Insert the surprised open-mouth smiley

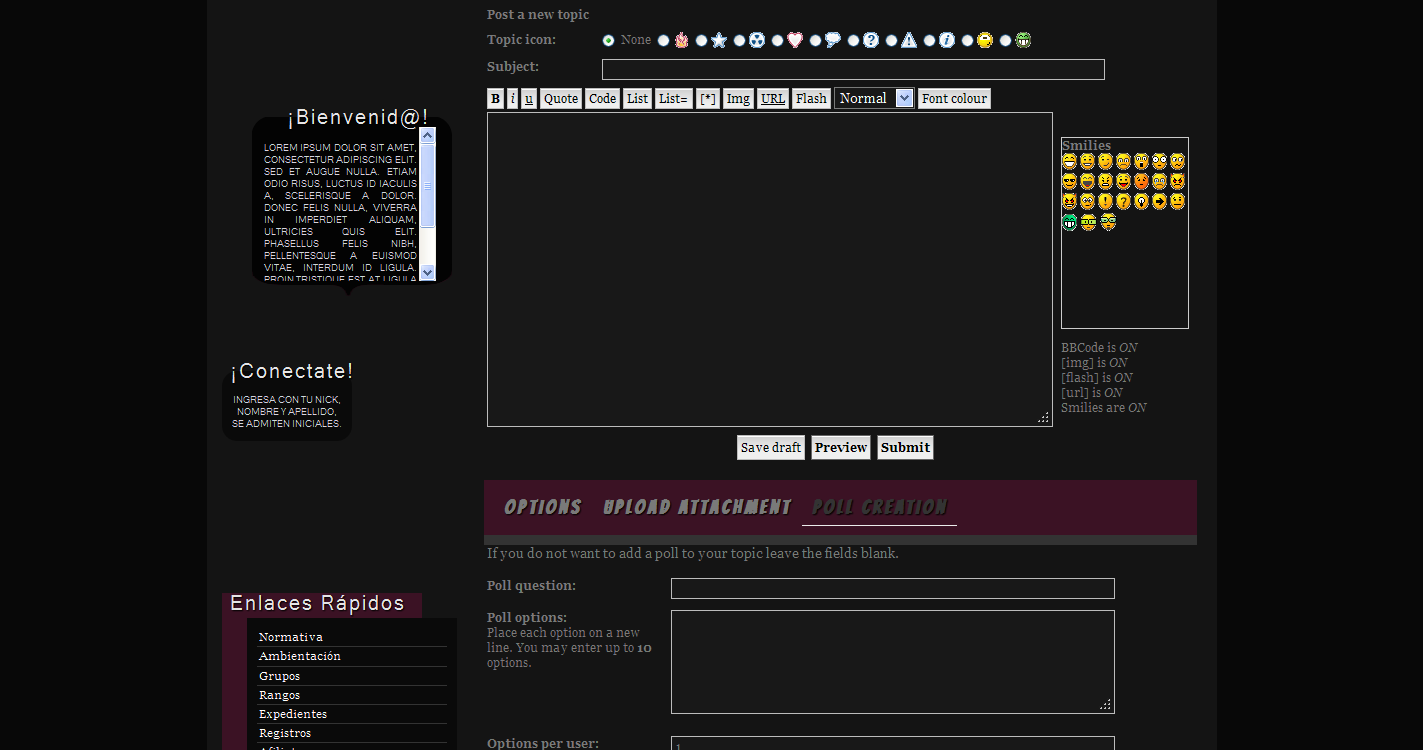point(1141,161)
